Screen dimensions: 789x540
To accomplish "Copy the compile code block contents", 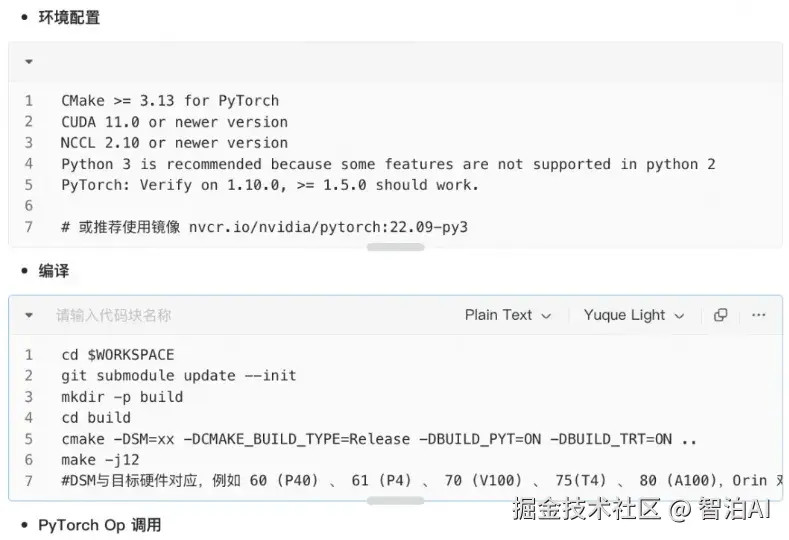I will click(x=720, y=315).
